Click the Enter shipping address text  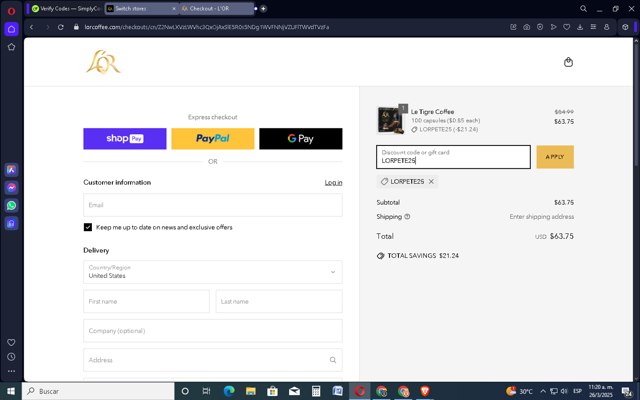click(542, 217)
